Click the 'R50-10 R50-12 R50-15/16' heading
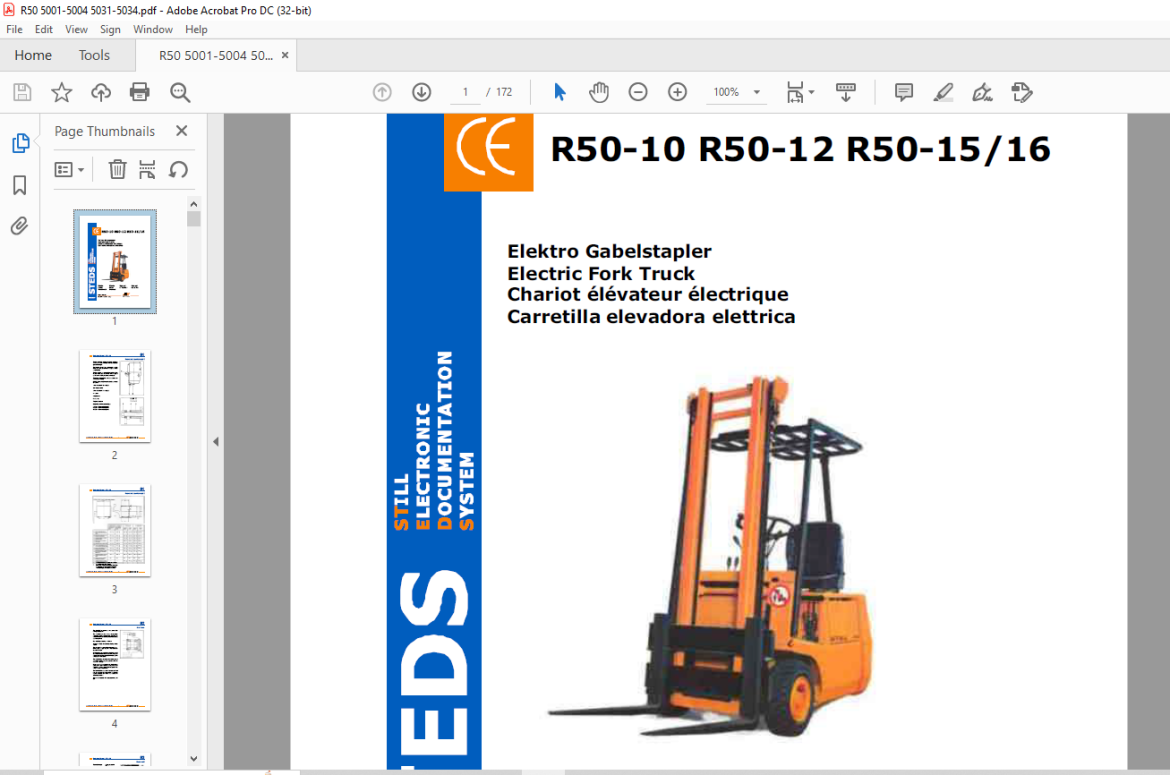This screenshot has width=1170, height=775. tap(800, 149)
